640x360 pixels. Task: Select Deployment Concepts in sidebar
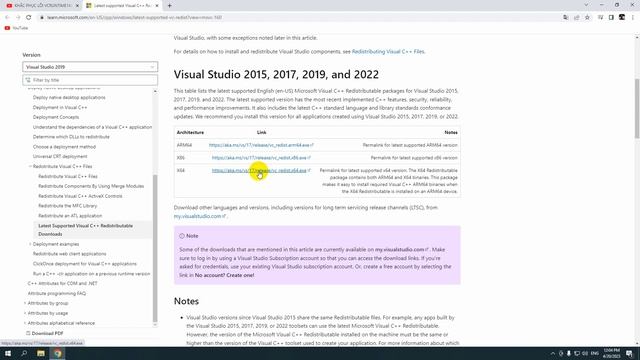[56, 117]
